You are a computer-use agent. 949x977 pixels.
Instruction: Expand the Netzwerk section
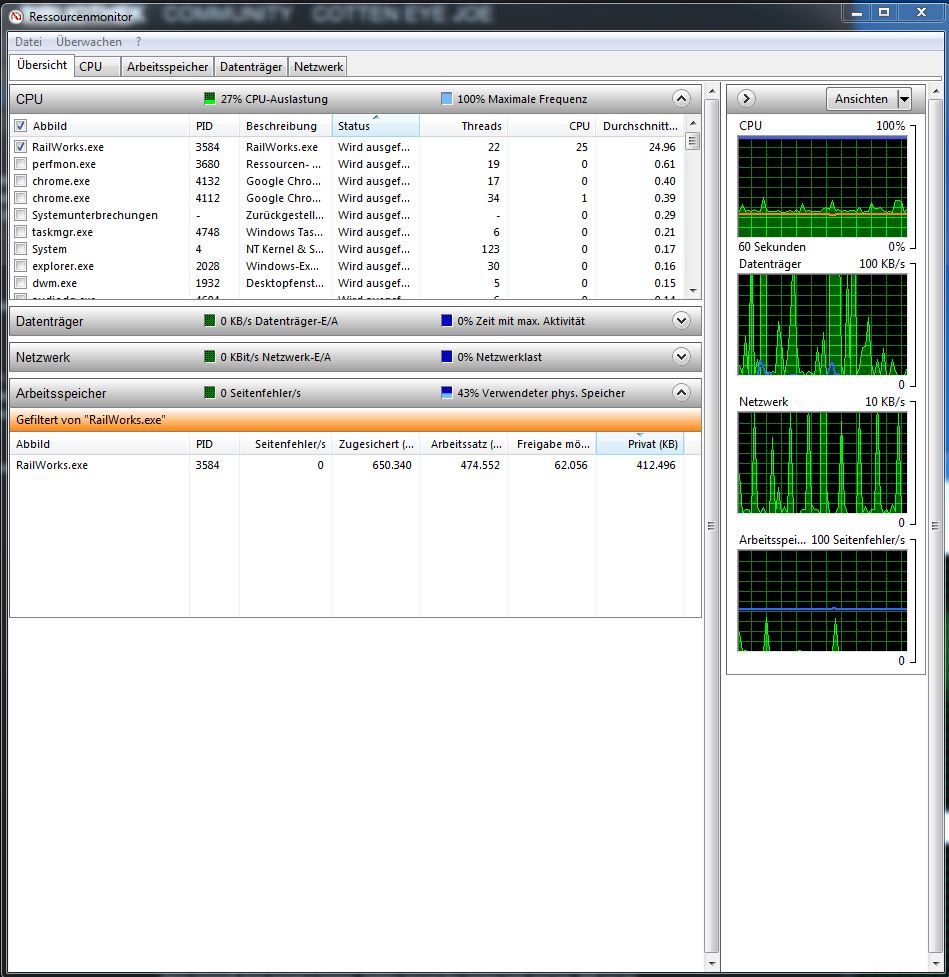(681, 356)
